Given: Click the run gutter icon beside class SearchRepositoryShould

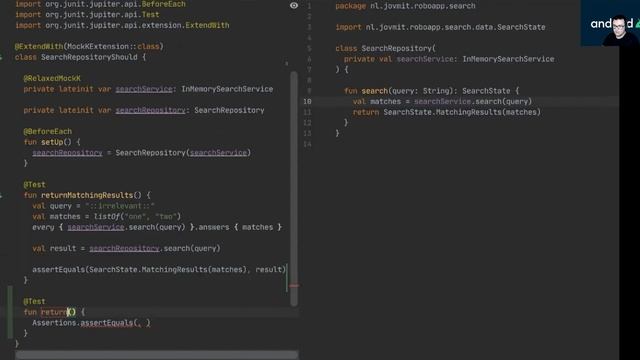Looking at the screenshot, I should tap(1, 57).
